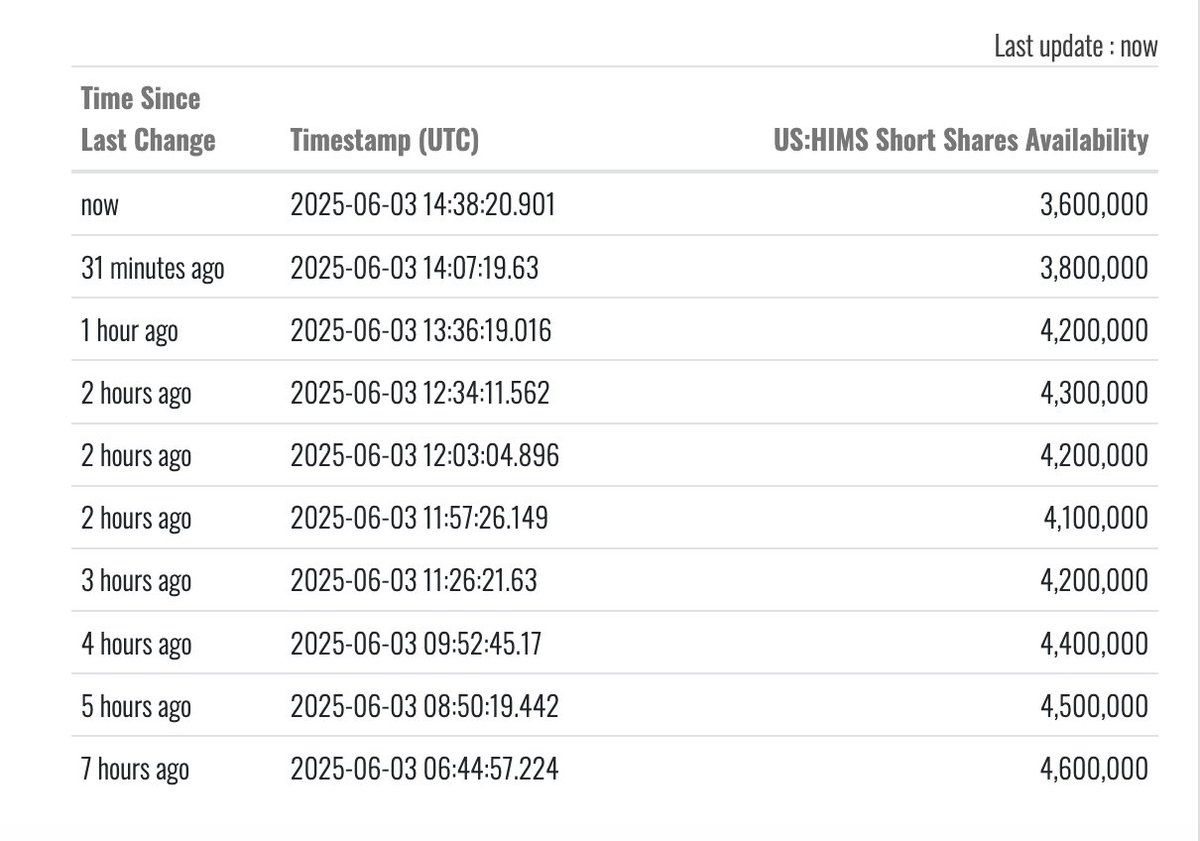Viewport: 1200px width, 841px height.
Task: Click the 'Timestamp (UTC)' column header
Action: click(385, 140)
